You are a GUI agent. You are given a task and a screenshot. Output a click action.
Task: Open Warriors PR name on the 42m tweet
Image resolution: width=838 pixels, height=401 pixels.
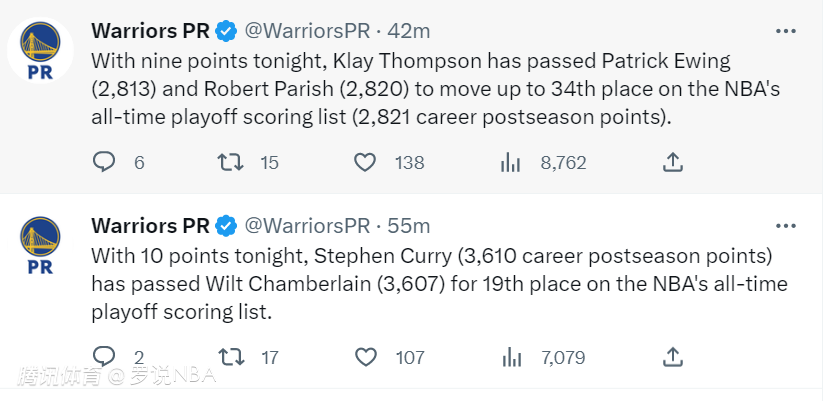150,31
